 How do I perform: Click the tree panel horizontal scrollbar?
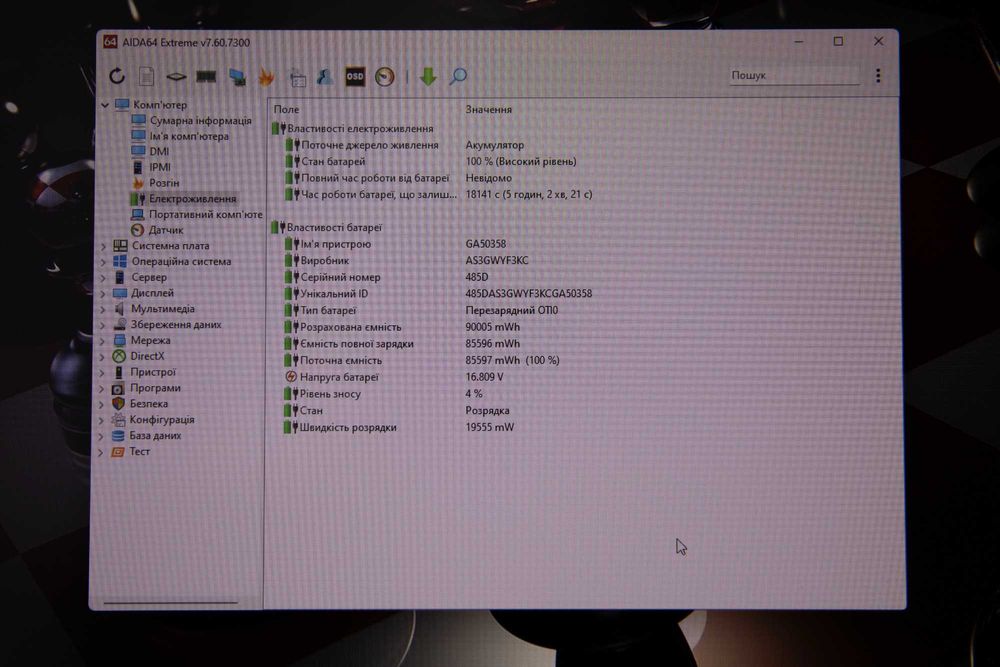pos(170,602)
